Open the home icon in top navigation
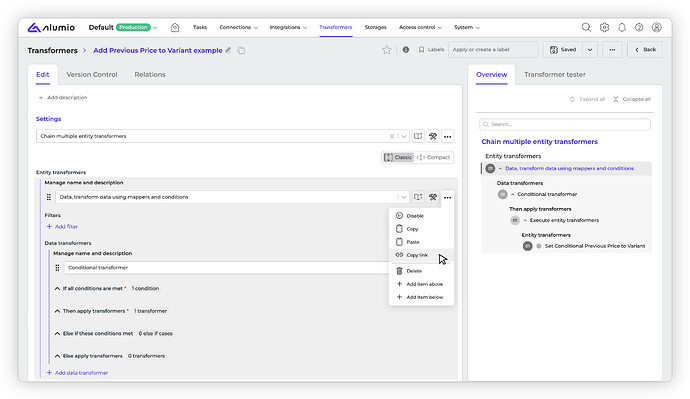 click(175, 27)
